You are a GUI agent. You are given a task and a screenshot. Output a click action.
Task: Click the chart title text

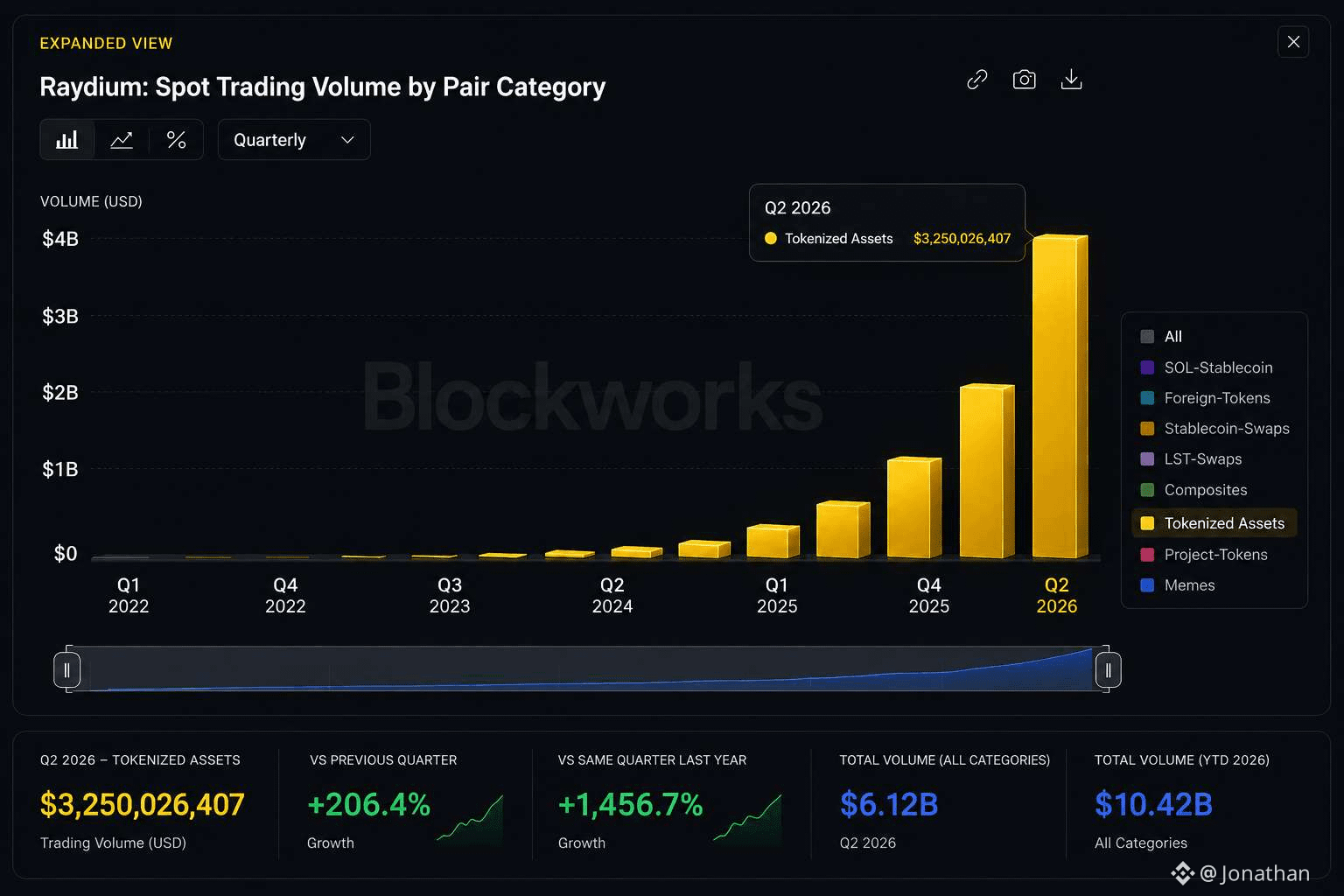323,87
